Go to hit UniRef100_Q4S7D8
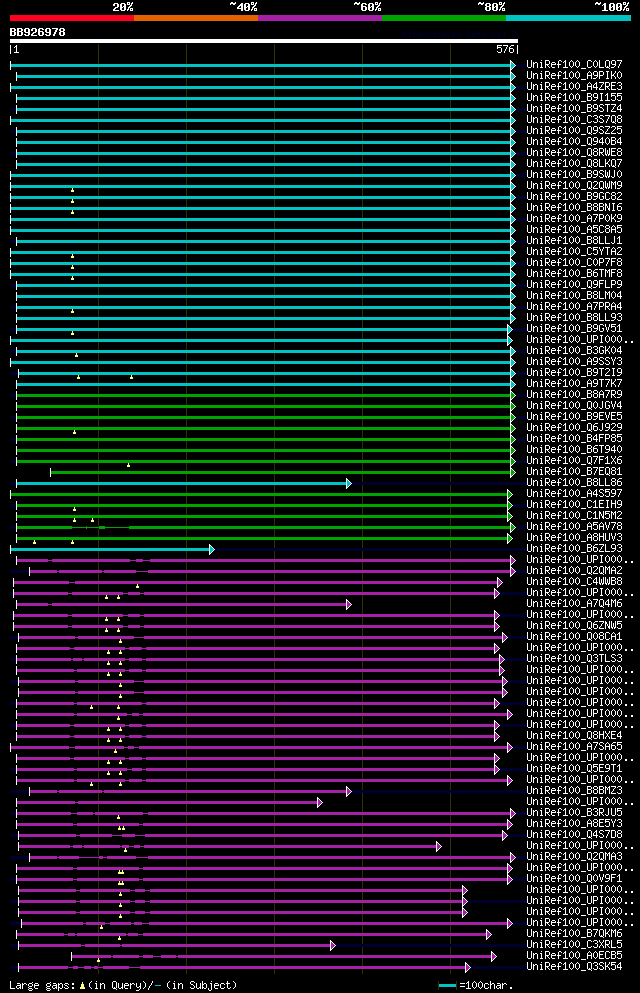Viewport: 640px width, 993px height. click(574, 835)
